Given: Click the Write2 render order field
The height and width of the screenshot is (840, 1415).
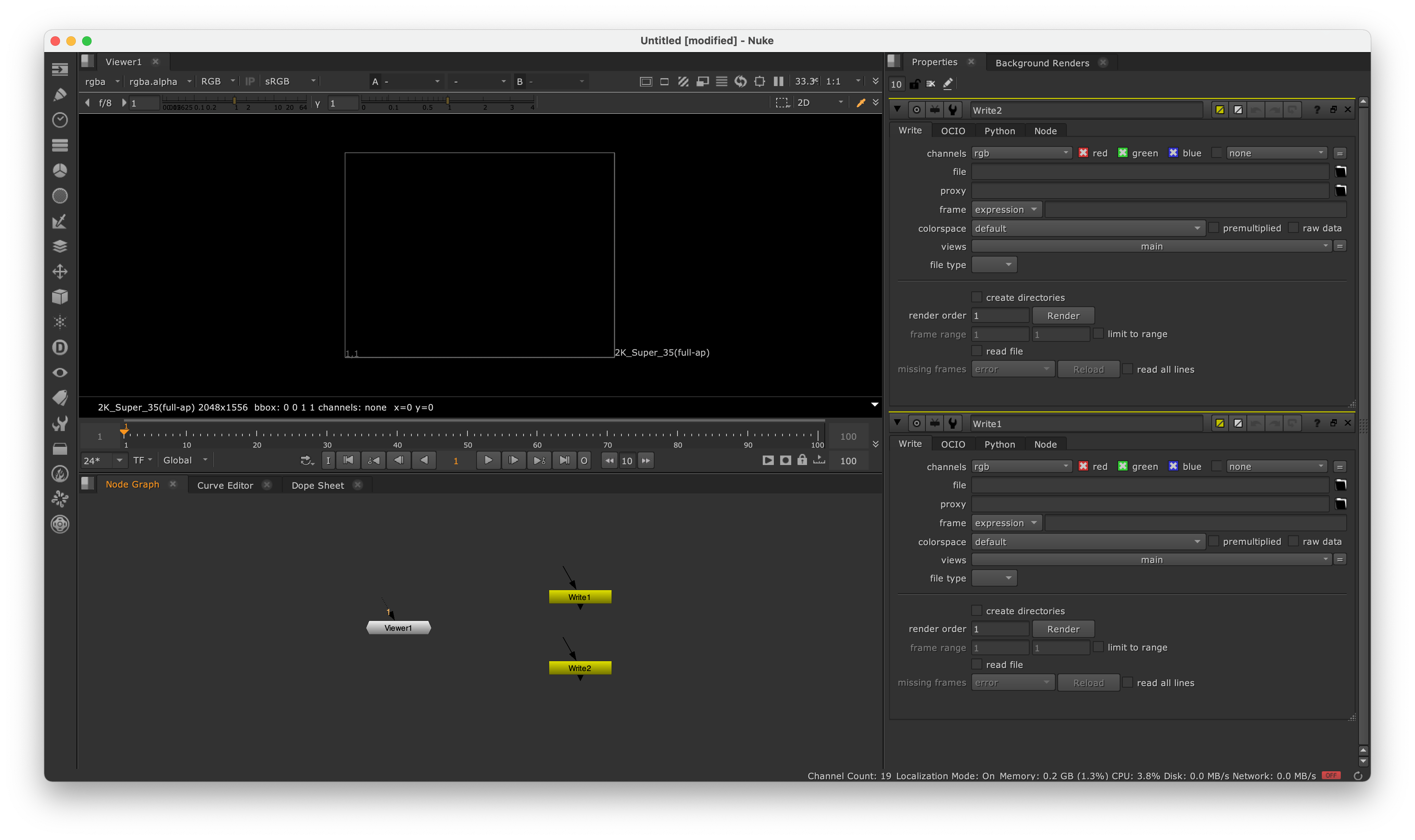Looking at the screenshot, I should [x=1000, y=316].
